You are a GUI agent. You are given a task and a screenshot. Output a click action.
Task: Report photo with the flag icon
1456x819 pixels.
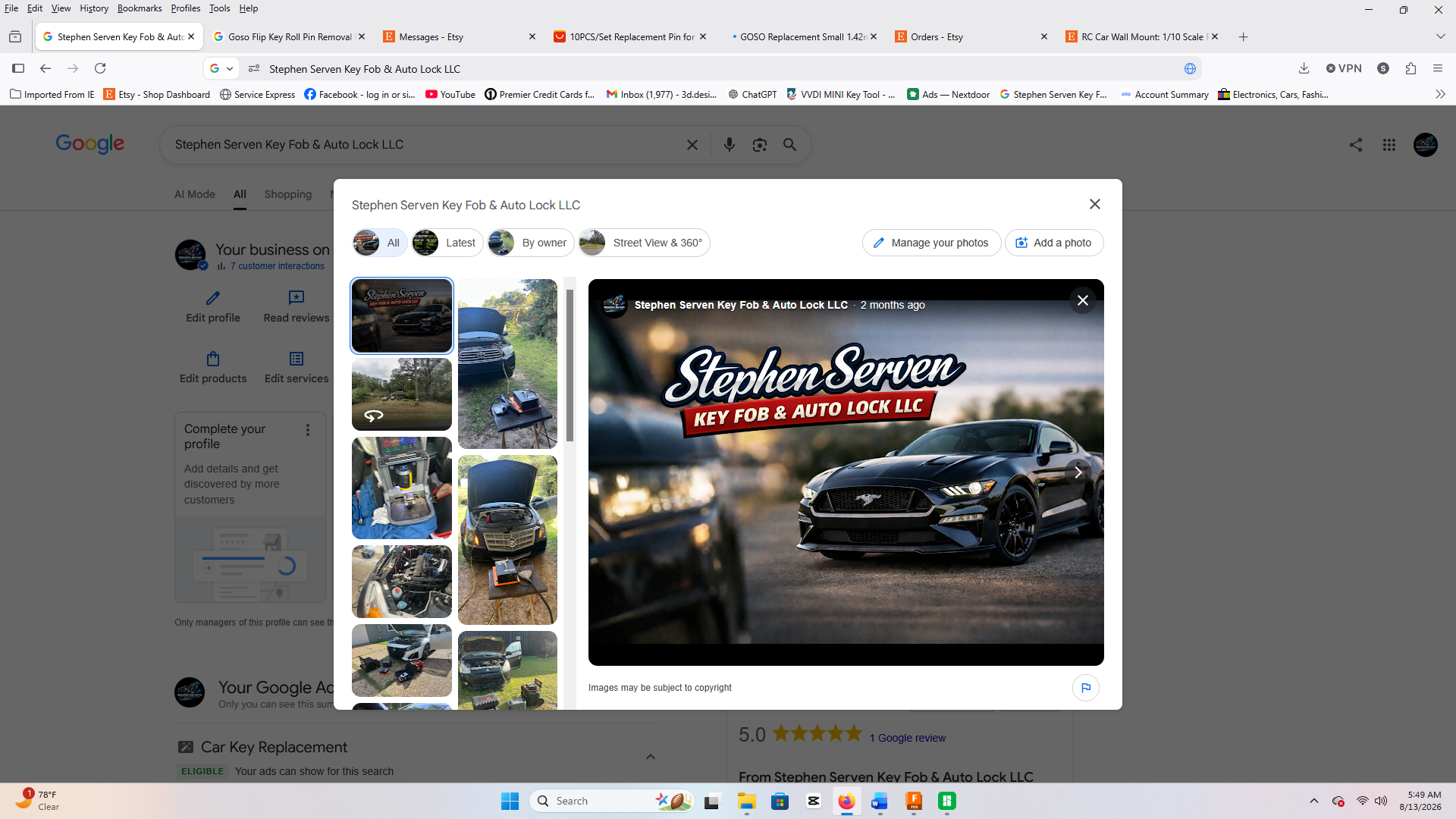[1085, 688]
